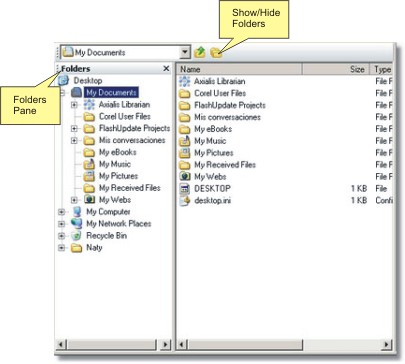
Task: Click Corel User Files icon in file list
Action: pos(184,94)
